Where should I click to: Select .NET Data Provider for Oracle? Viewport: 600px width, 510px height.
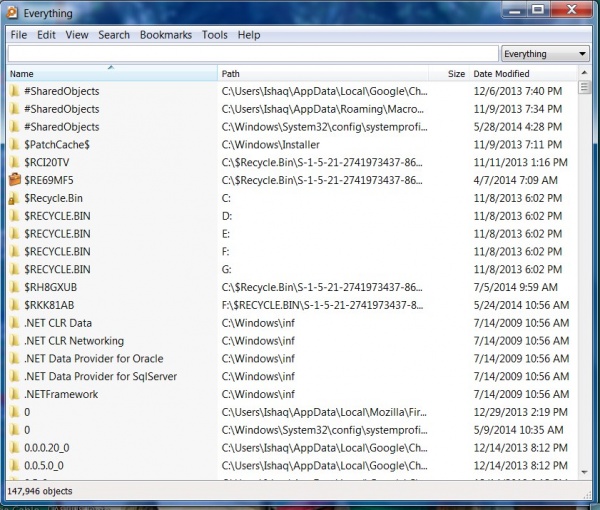(x=93, y=358)
